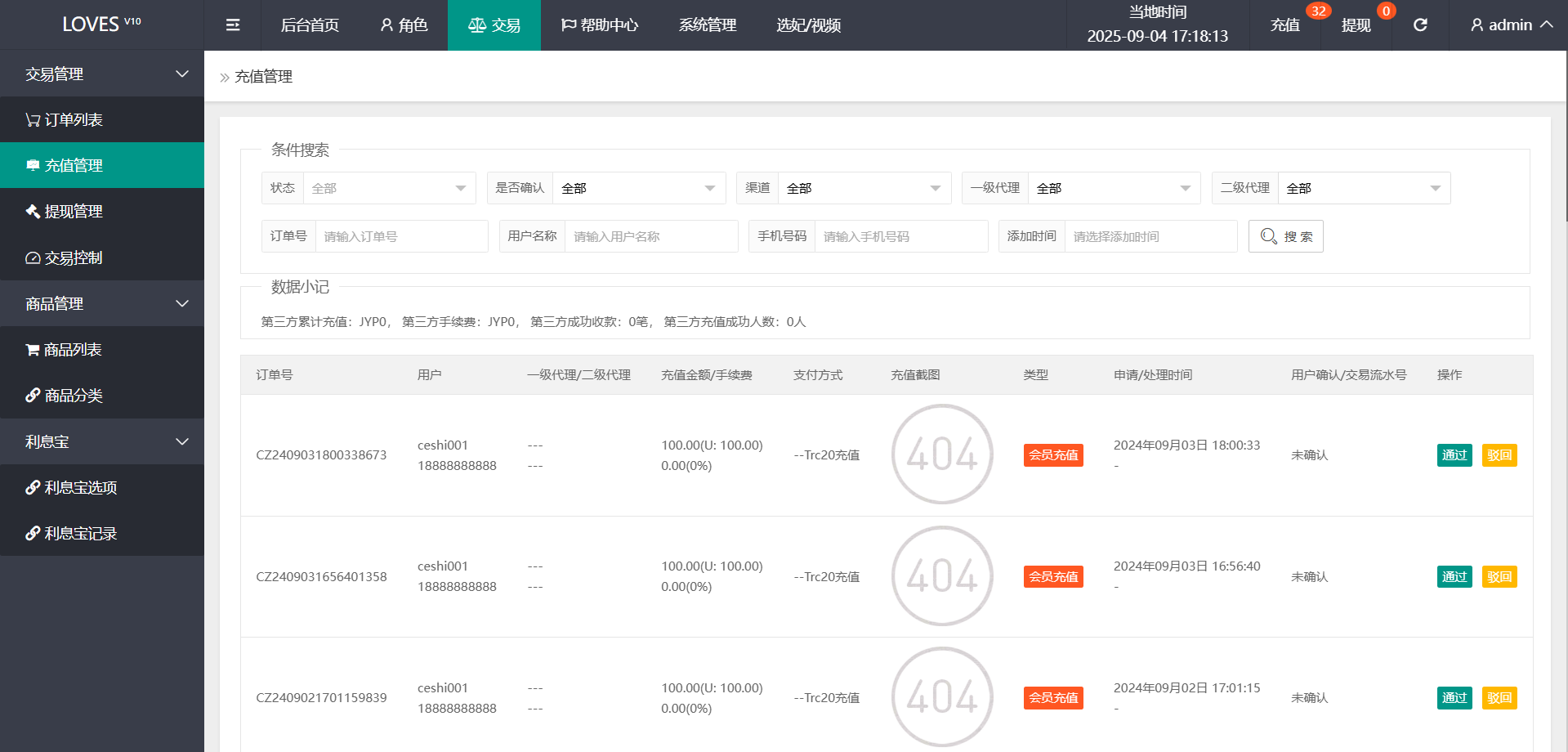The image size is (1568, 752).
Task: Click the hammer icon next to 提现管理
Action: pyautogui.click(x=33, y=212)
